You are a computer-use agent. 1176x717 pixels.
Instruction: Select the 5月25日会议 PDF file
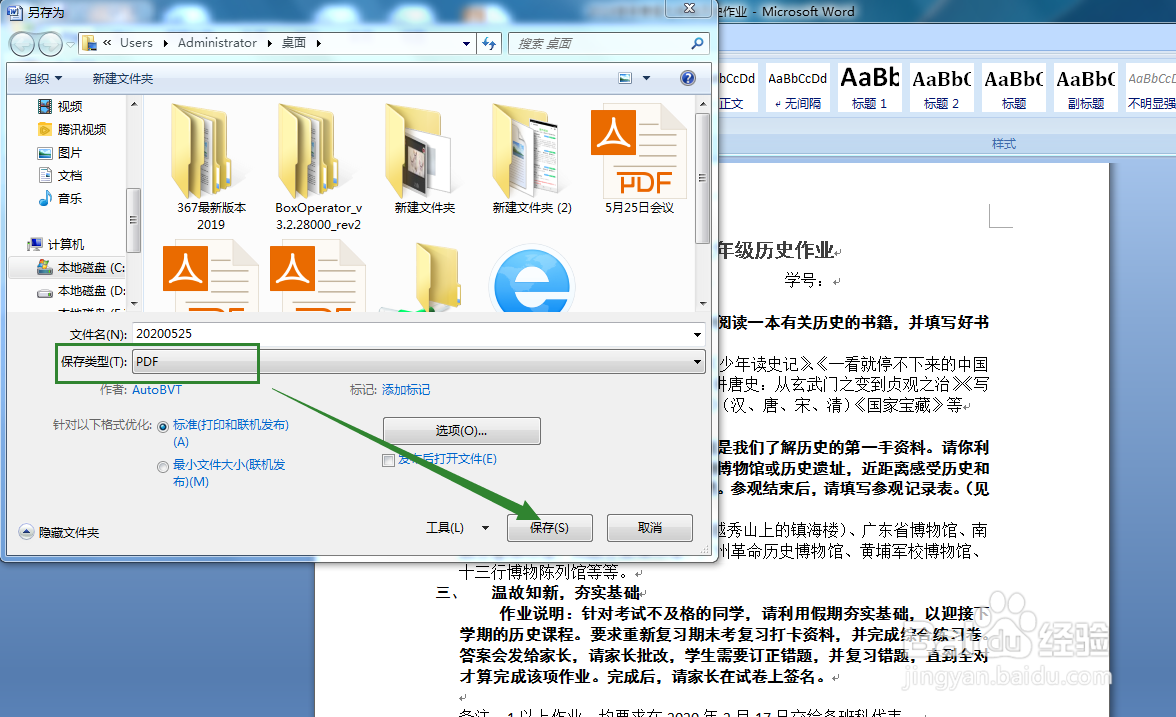pyautogui.click(x=639, y=160)
